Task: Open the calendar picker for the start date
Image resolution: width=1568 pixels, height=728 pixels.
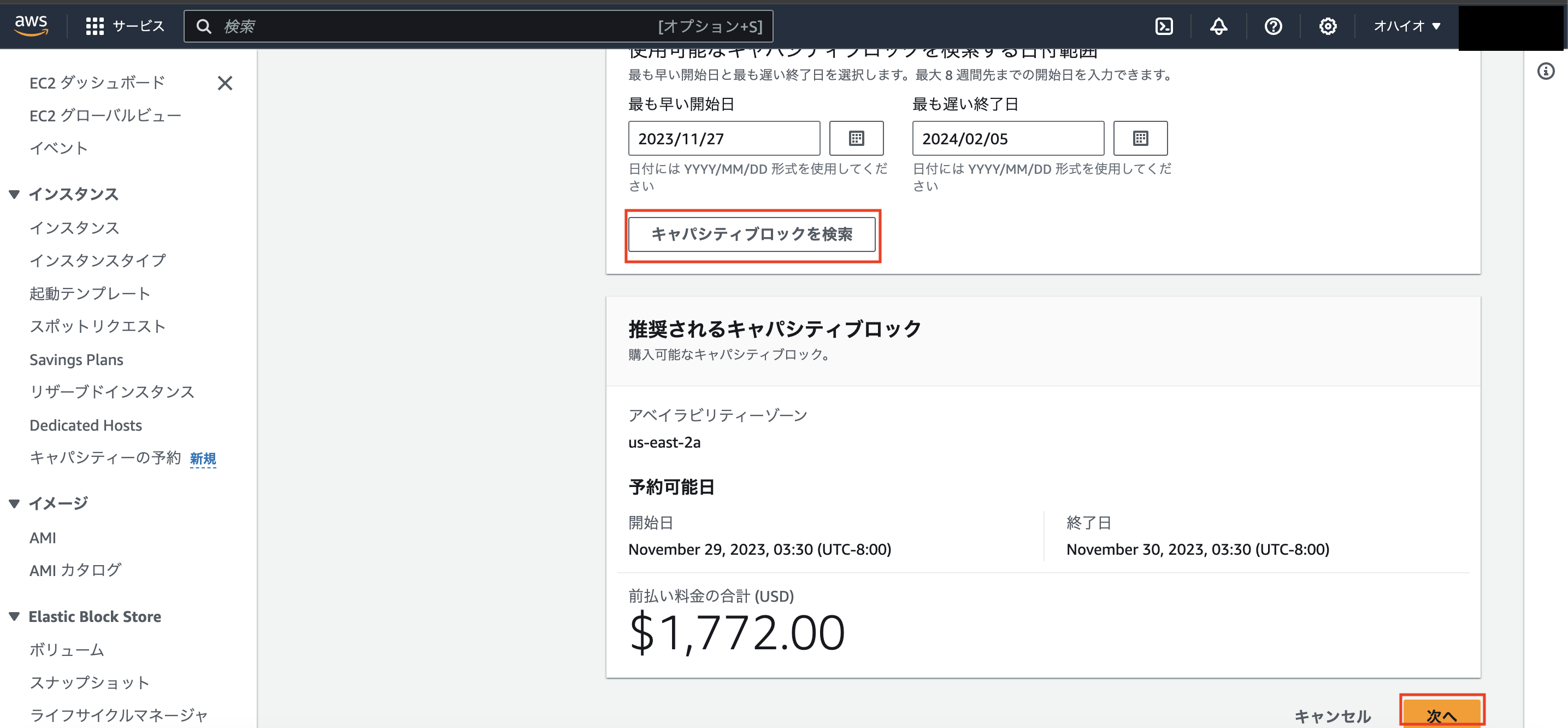Action: pyautogui.click(x=856, y=138)
